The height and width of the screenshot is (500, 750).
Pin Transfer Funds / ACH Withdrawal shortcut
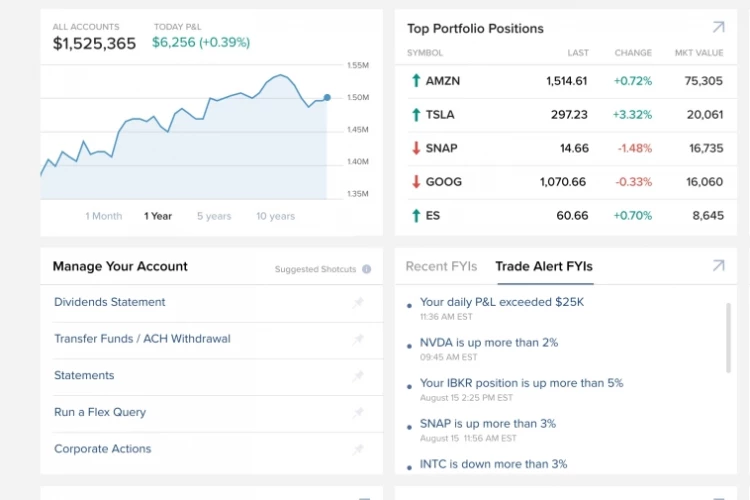(x=358, y=339)
